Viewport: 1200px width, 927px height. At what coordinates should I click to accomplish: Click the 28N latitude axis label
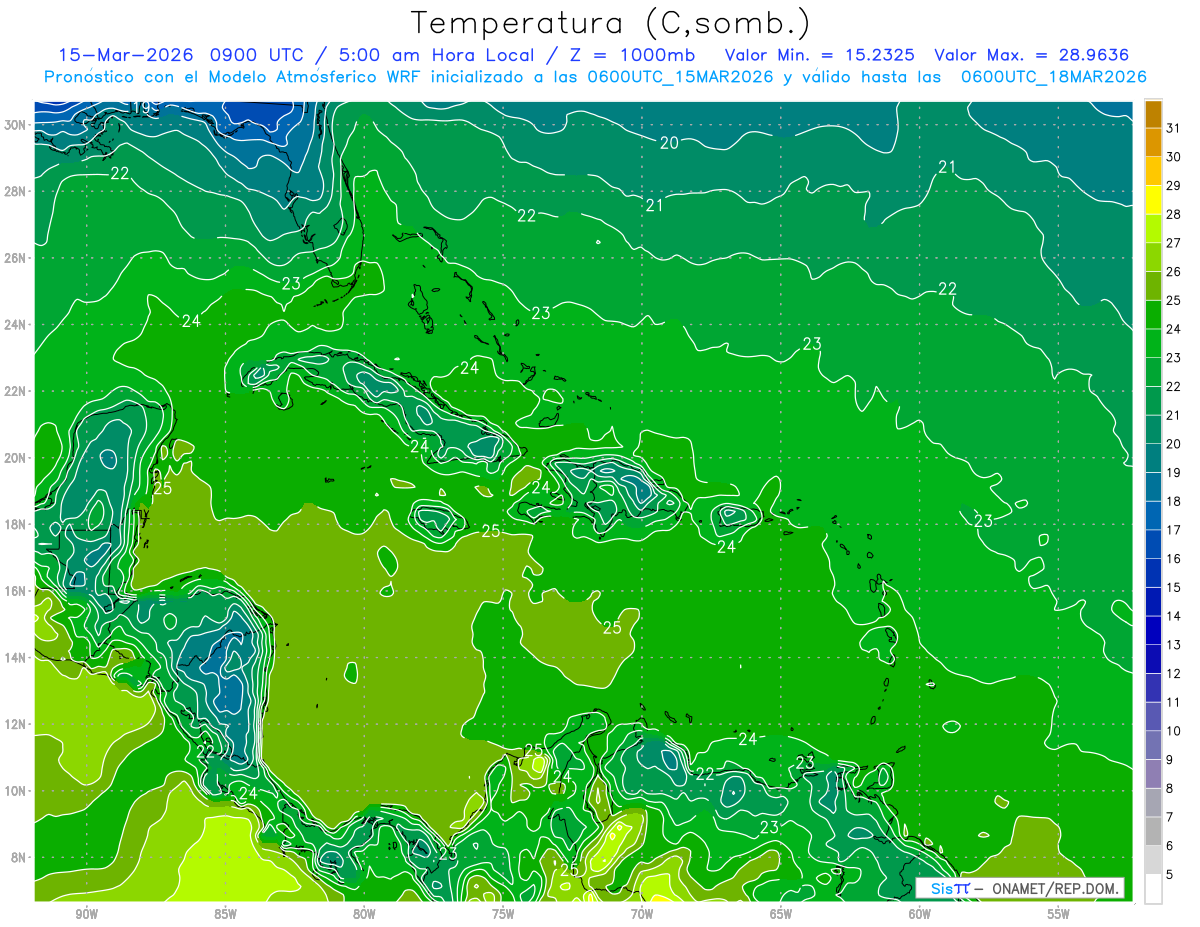pos(17,191)
